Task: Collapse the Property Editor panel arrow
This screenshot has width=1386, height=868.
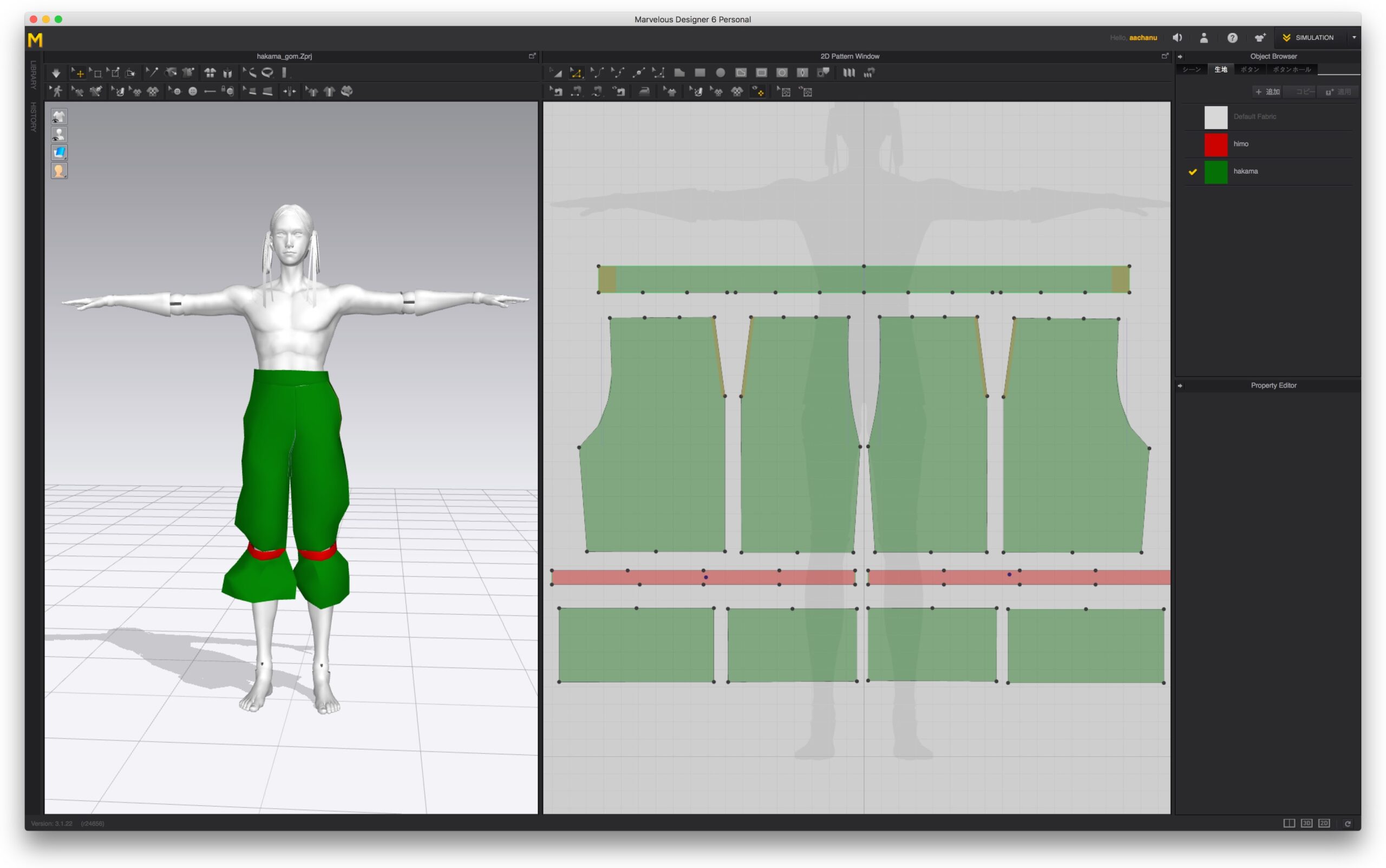Action: 1180,386
